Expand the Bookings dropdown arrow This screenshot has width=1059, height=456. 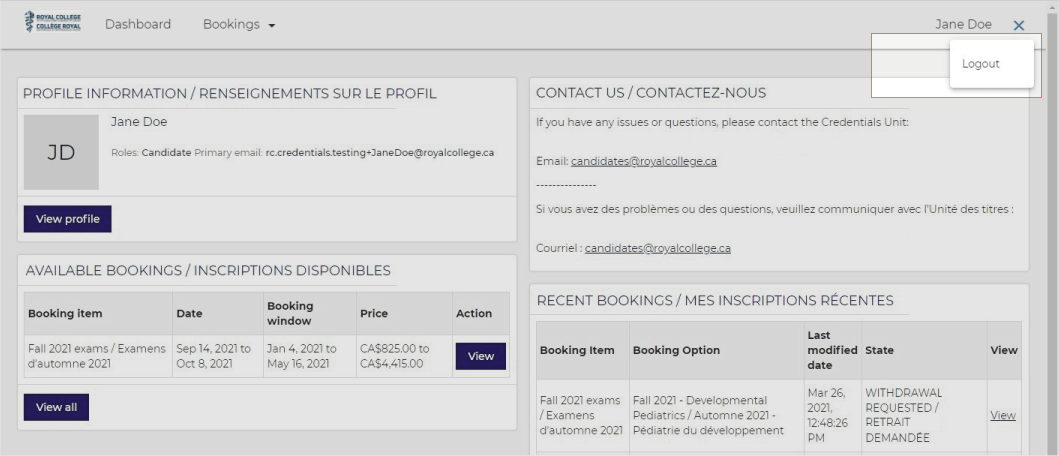[x=272, y=26]
